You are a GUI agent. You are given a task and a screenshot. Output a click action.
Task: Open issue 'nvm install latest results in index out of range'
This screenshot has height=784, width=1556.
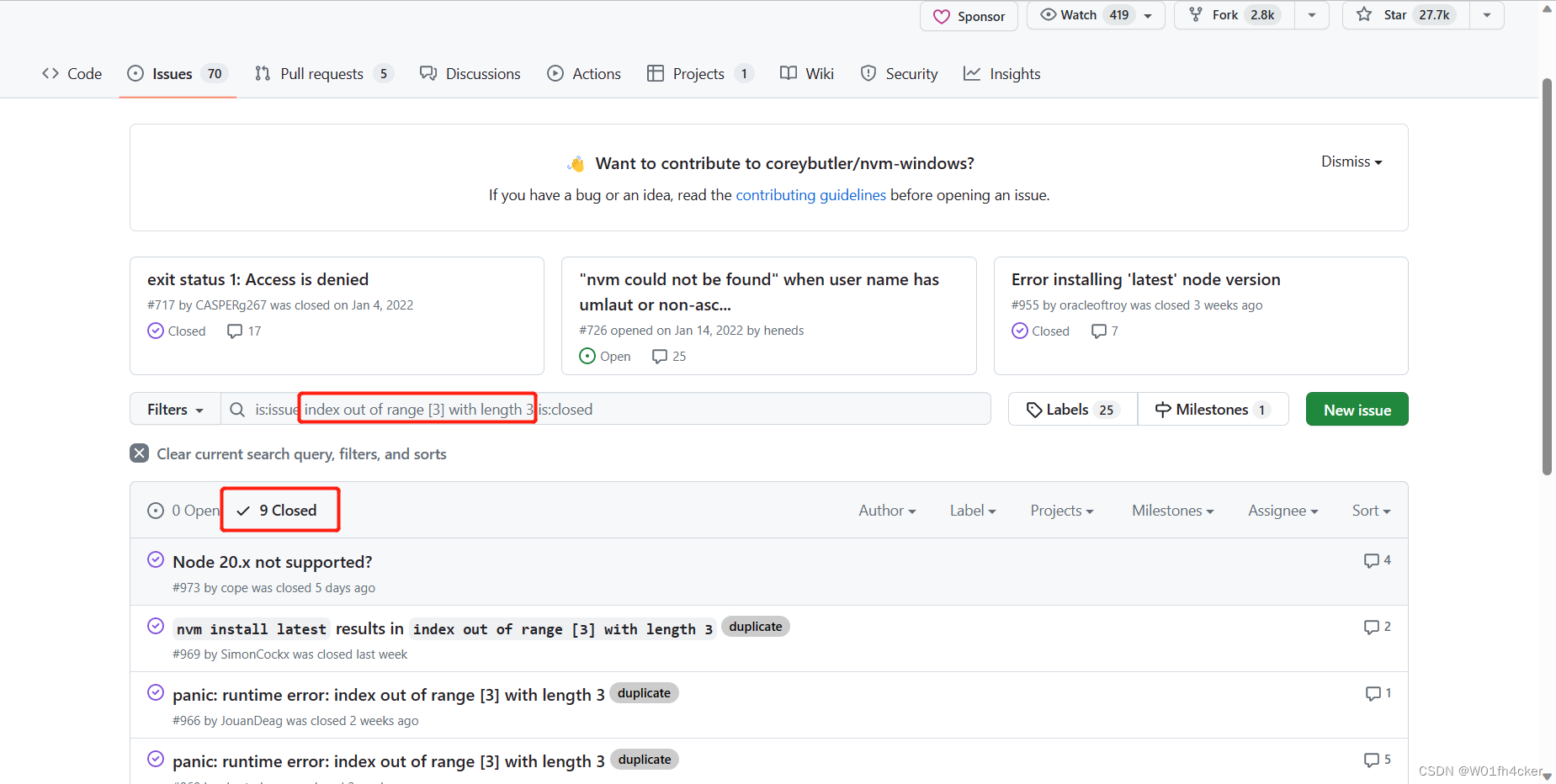[444, 628]
